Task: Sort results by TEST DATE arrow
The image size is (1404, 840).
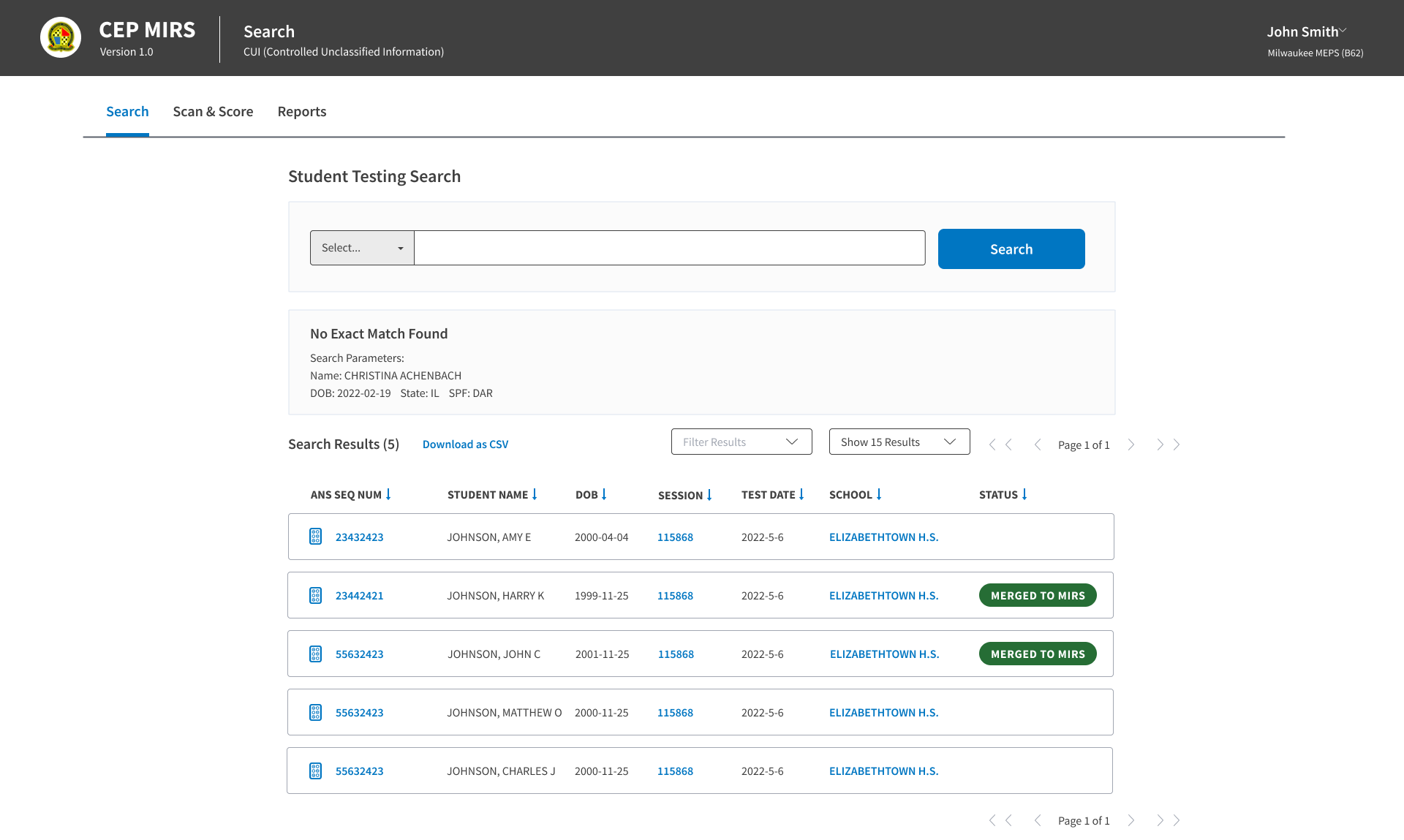Action: [801, 494]
